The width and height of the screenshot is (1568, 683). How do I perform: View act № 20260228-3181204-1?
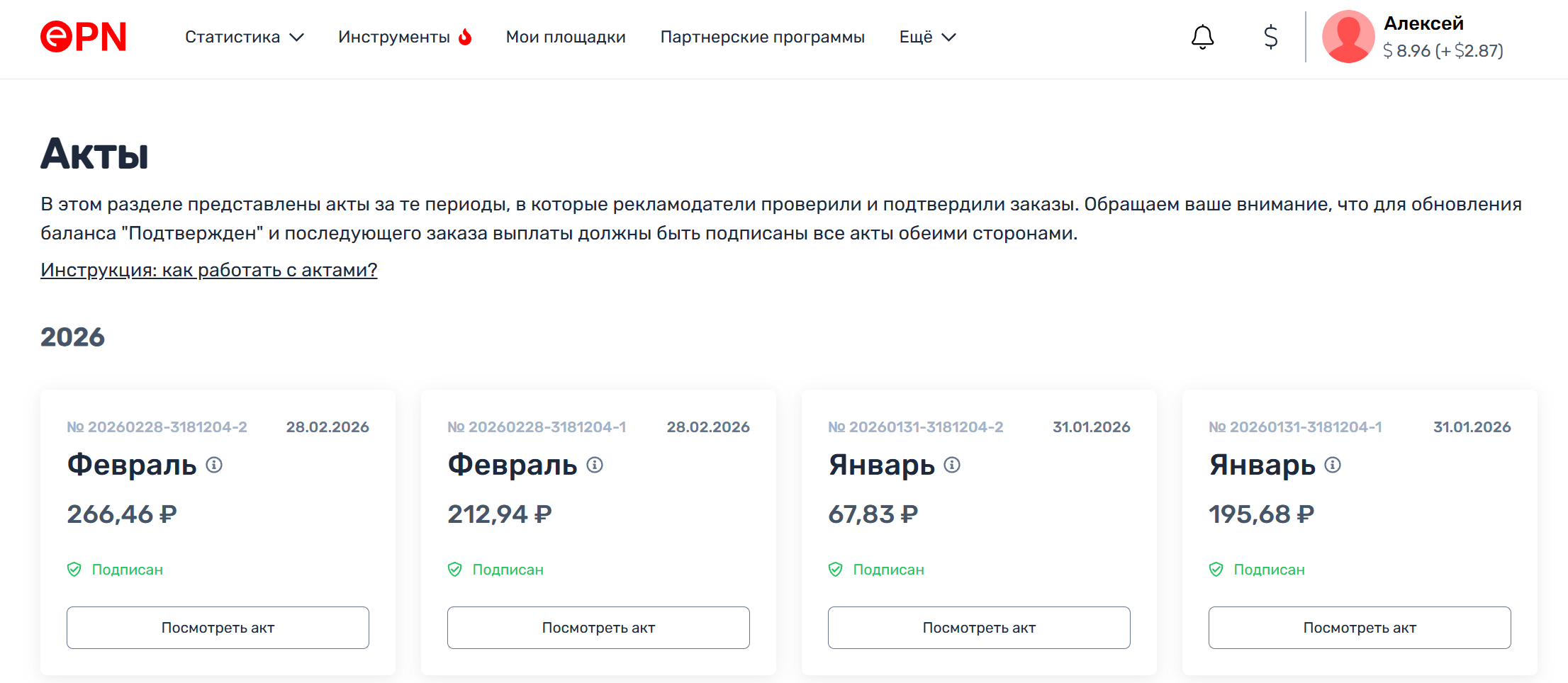coord(598,628)
